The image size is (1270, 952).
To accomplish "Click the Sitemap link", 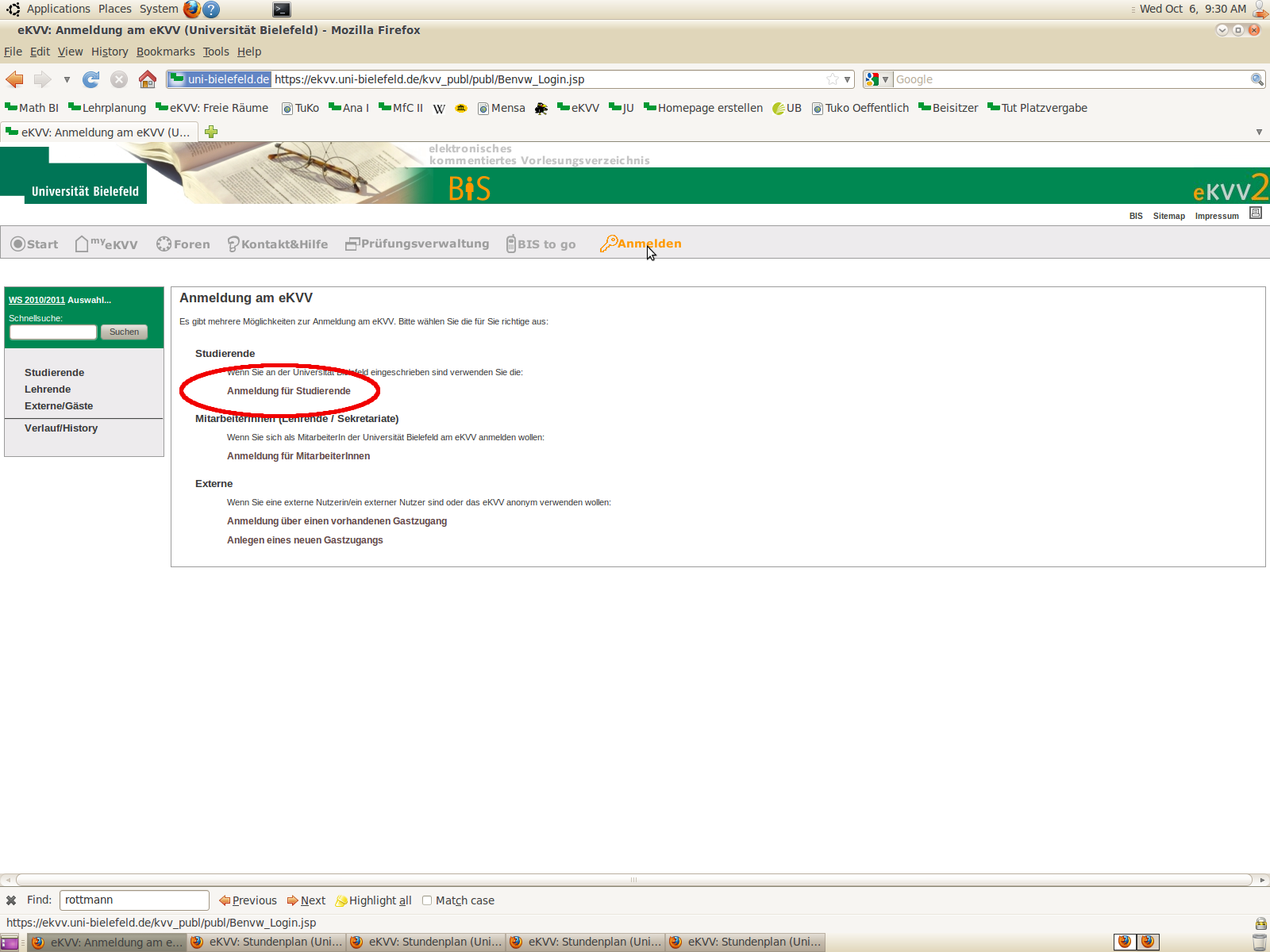I will pos(1169,216).
